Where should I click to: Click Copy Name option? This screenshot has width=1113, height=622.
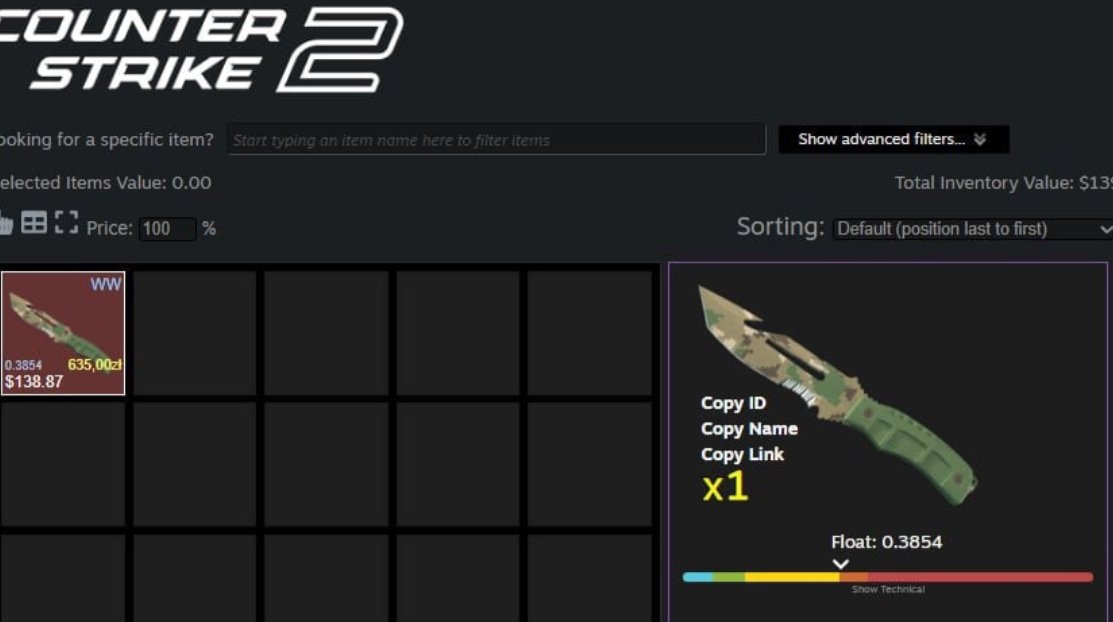coord(749,429)
